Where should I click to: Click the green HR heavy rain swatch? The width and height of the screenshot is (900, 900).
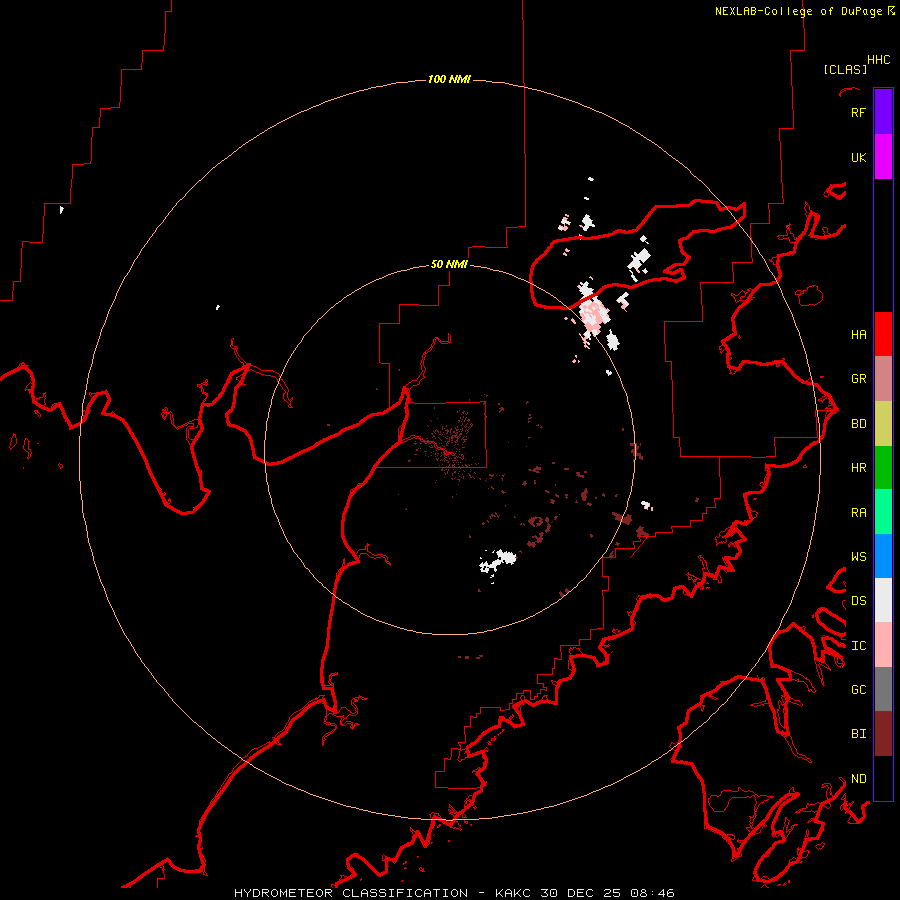coord(883,468)
